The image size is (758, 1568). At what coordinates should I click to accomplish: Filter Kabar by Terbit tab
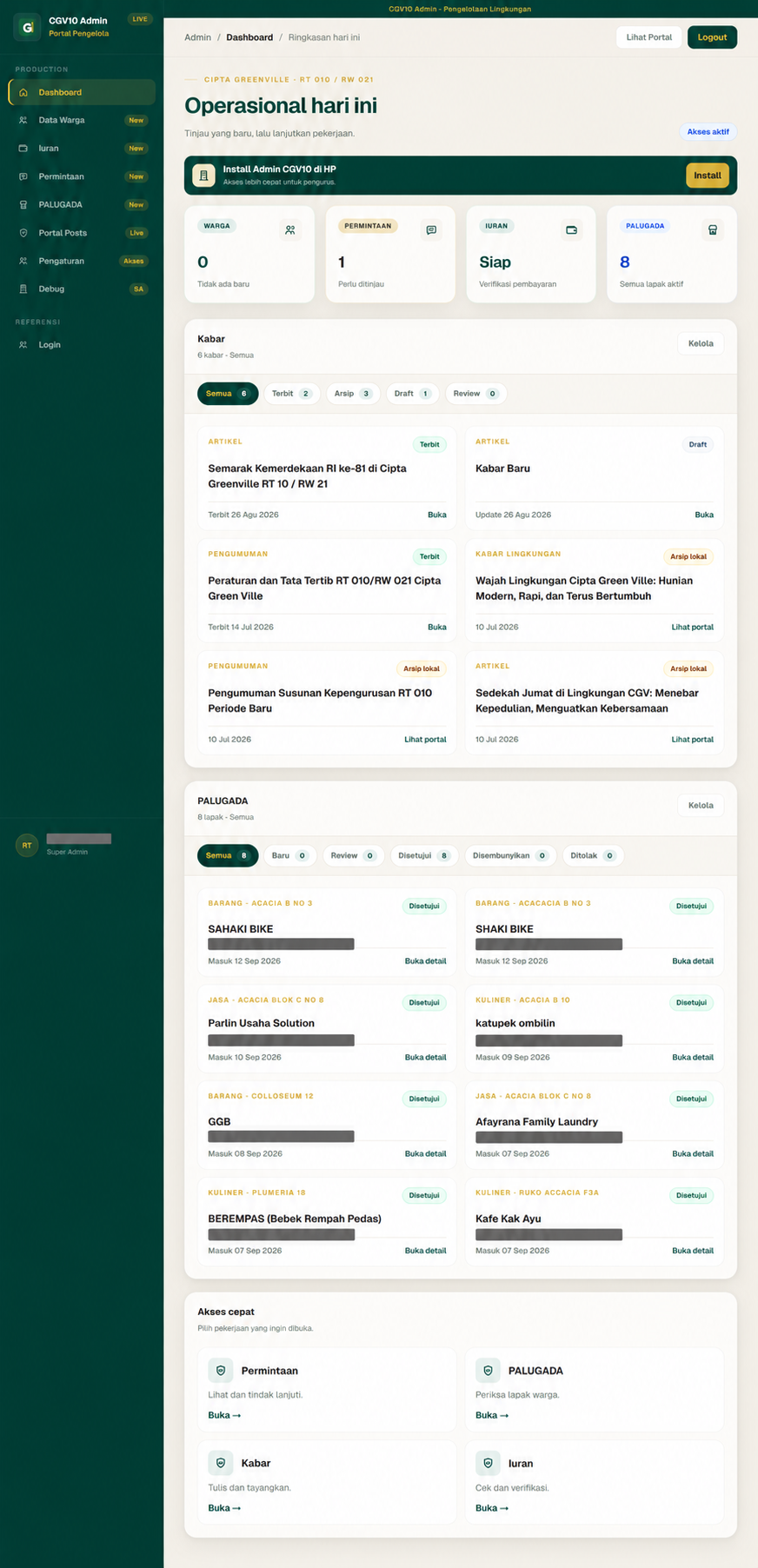pos(291,394)
